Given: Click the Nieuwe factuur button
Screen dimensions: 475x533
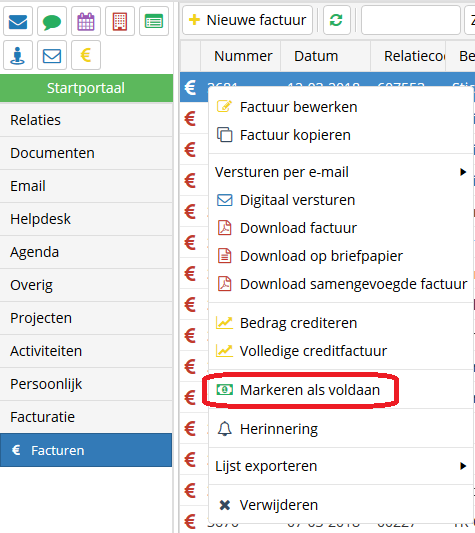Looking at the screenshot, I should point(248,20).
